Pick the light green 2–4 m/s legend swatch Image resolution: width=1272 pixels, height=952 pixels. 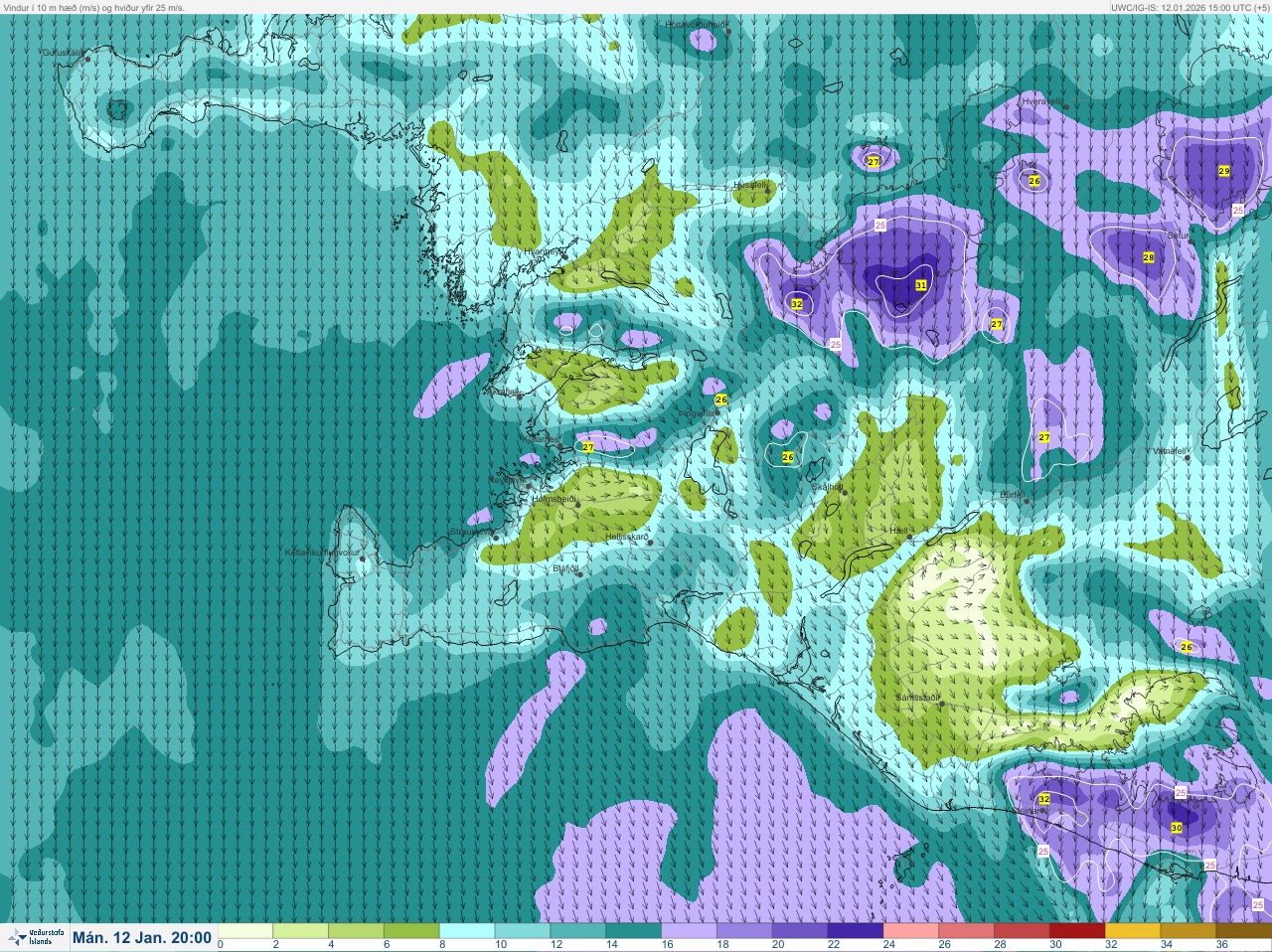tap(301, 931)
